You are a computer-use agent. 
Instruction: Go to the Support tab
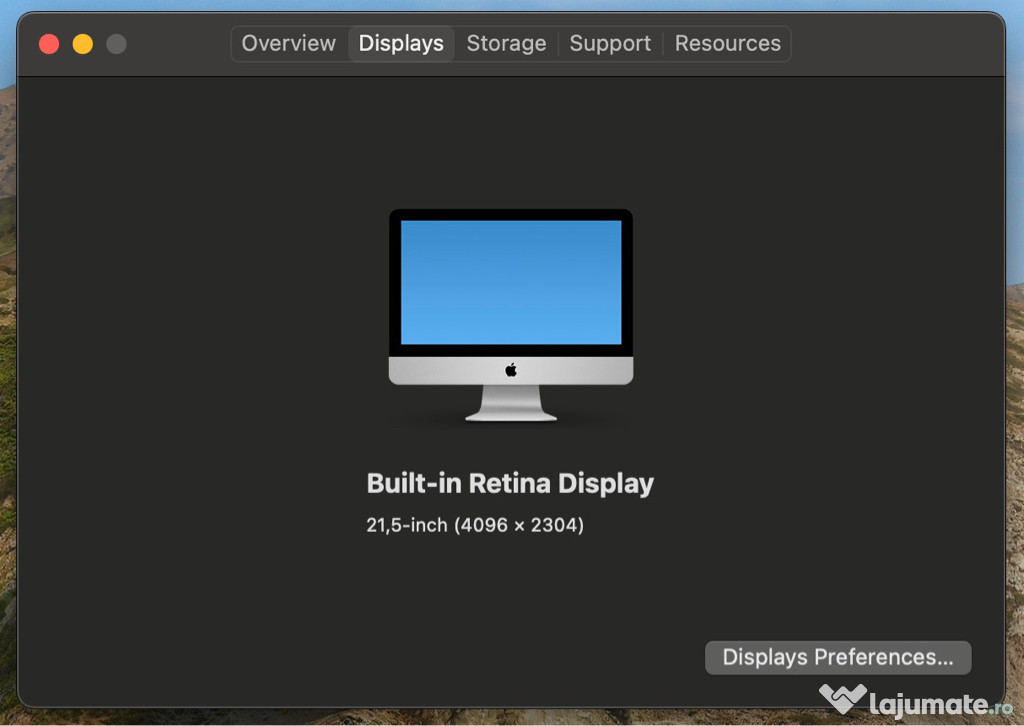click(x=610, y=44)
